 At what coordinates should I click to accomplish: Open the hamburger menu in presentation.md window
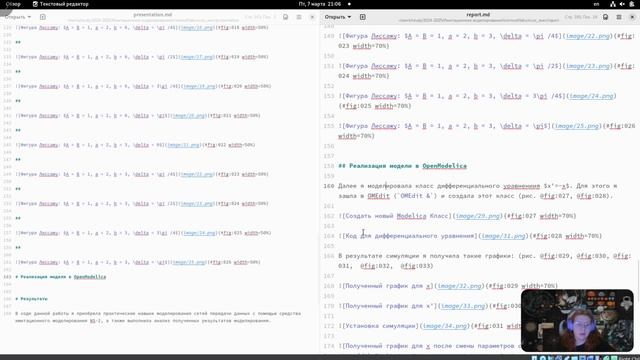[x=299, y=17]
